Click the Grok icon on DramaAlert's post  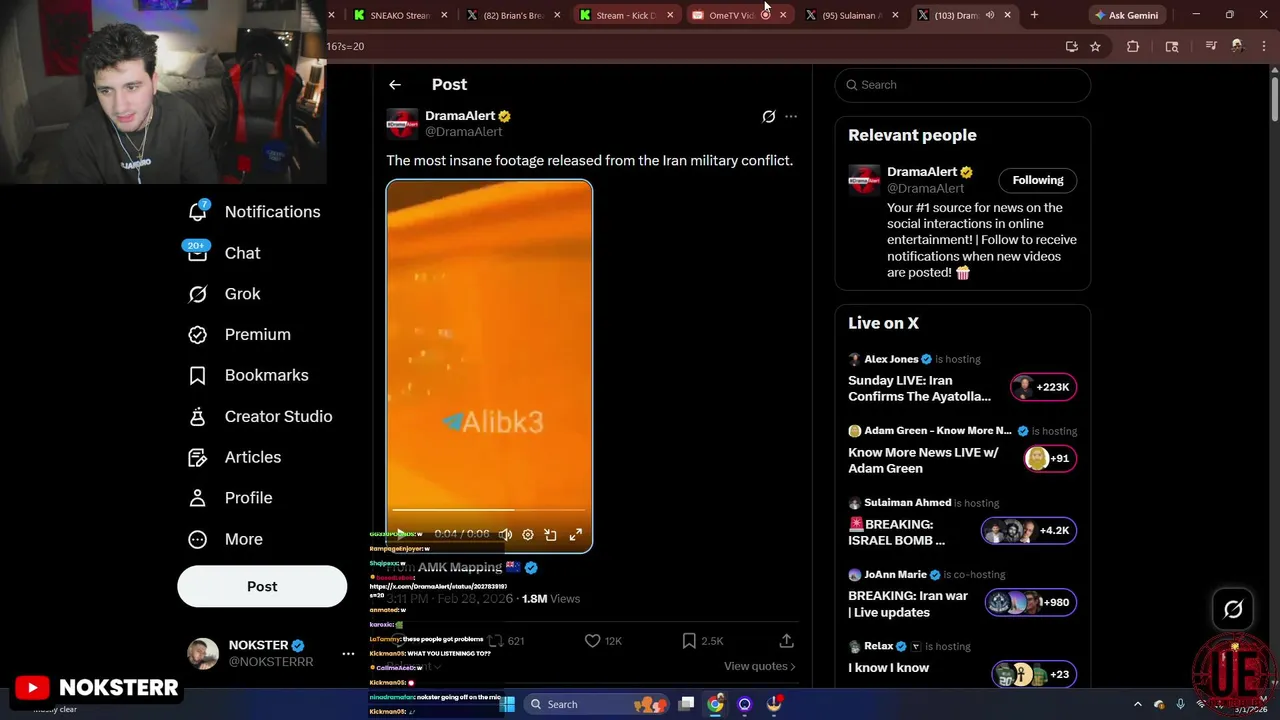[768, 117]
